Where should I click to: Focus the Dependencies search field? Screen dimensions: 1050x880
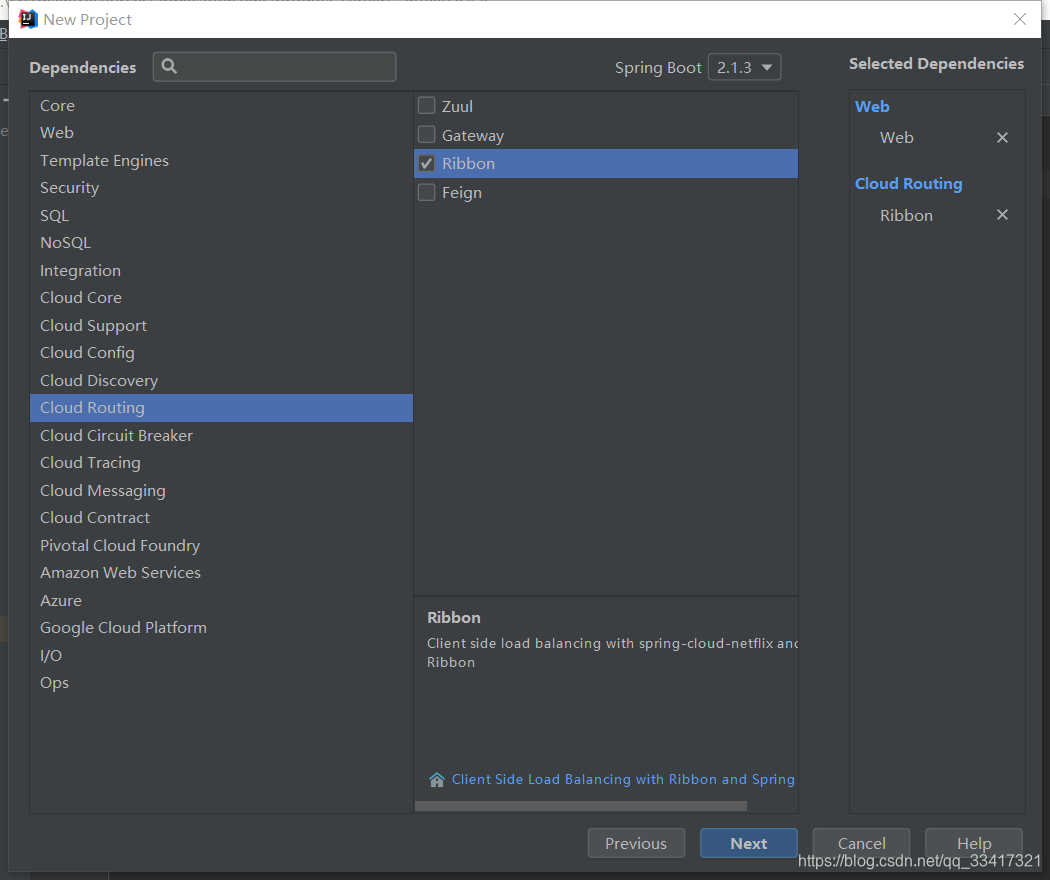275,67
